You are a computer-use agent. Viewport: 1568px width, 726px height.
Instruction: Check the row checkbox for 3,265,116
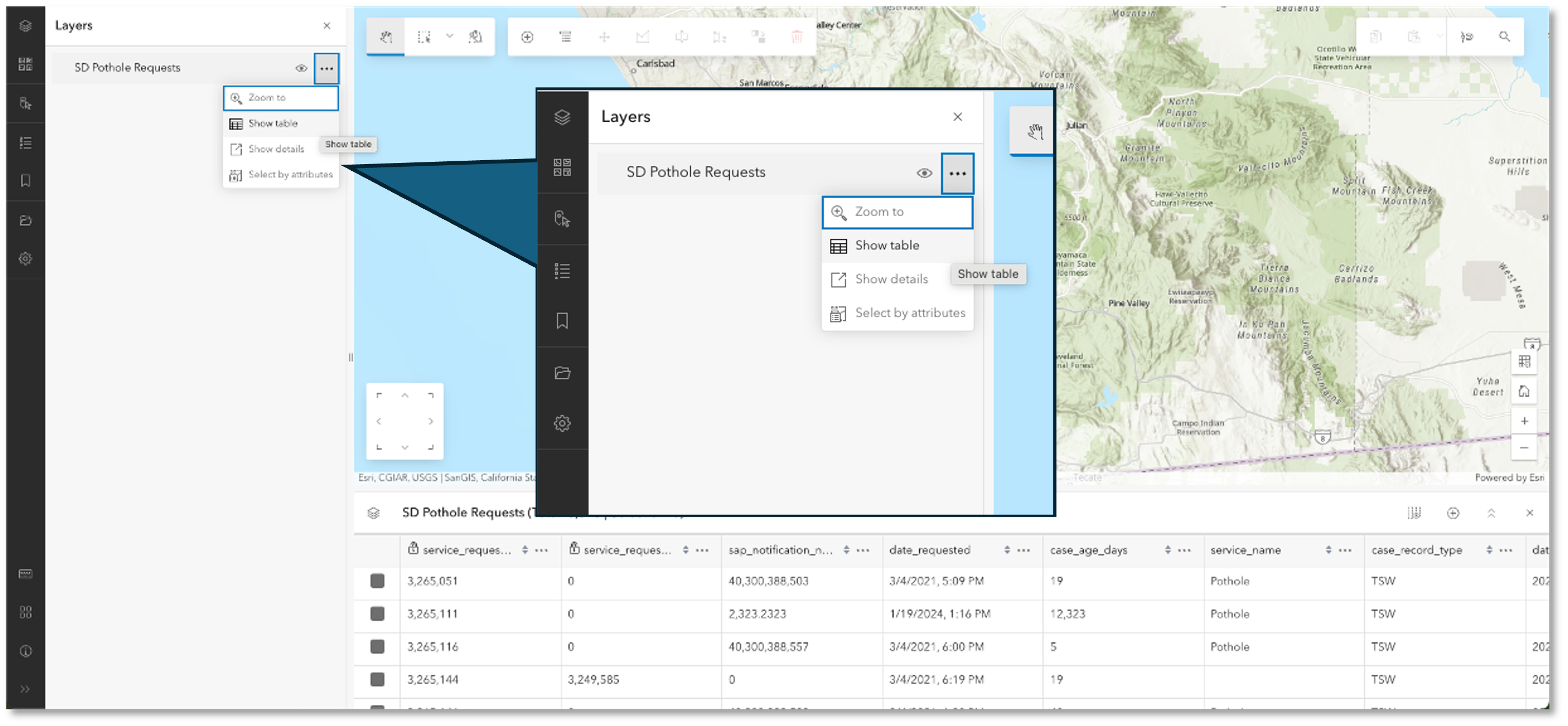point(377,647)
